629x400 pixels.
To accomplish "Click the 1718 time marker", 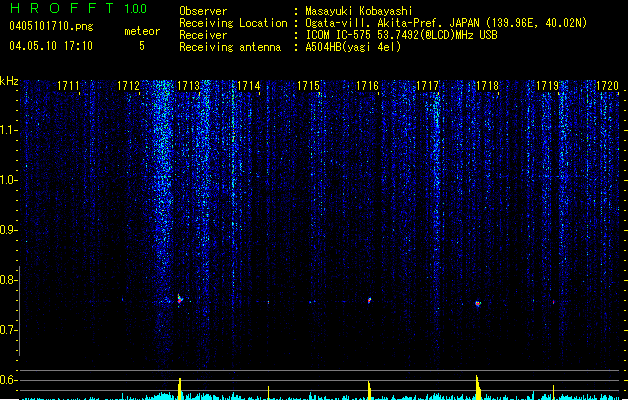I will pos(487,86).
